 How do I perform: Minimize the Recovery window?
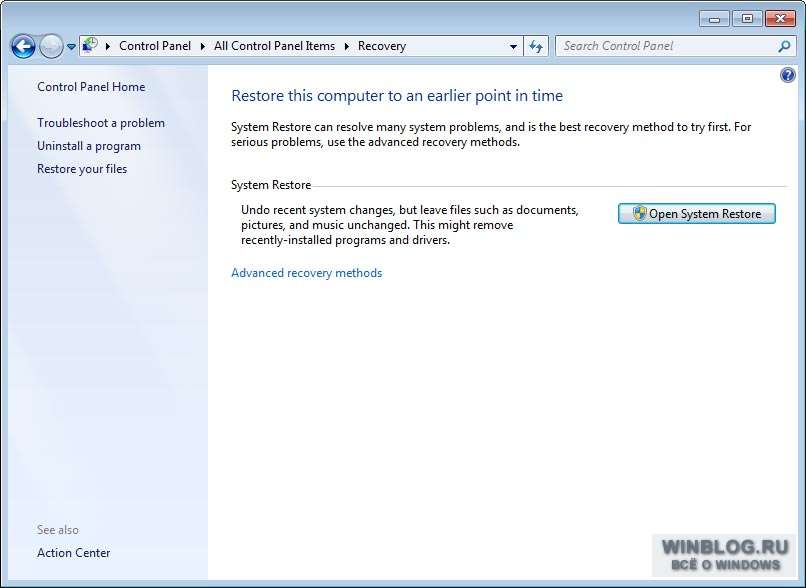[x=715, y=19]
